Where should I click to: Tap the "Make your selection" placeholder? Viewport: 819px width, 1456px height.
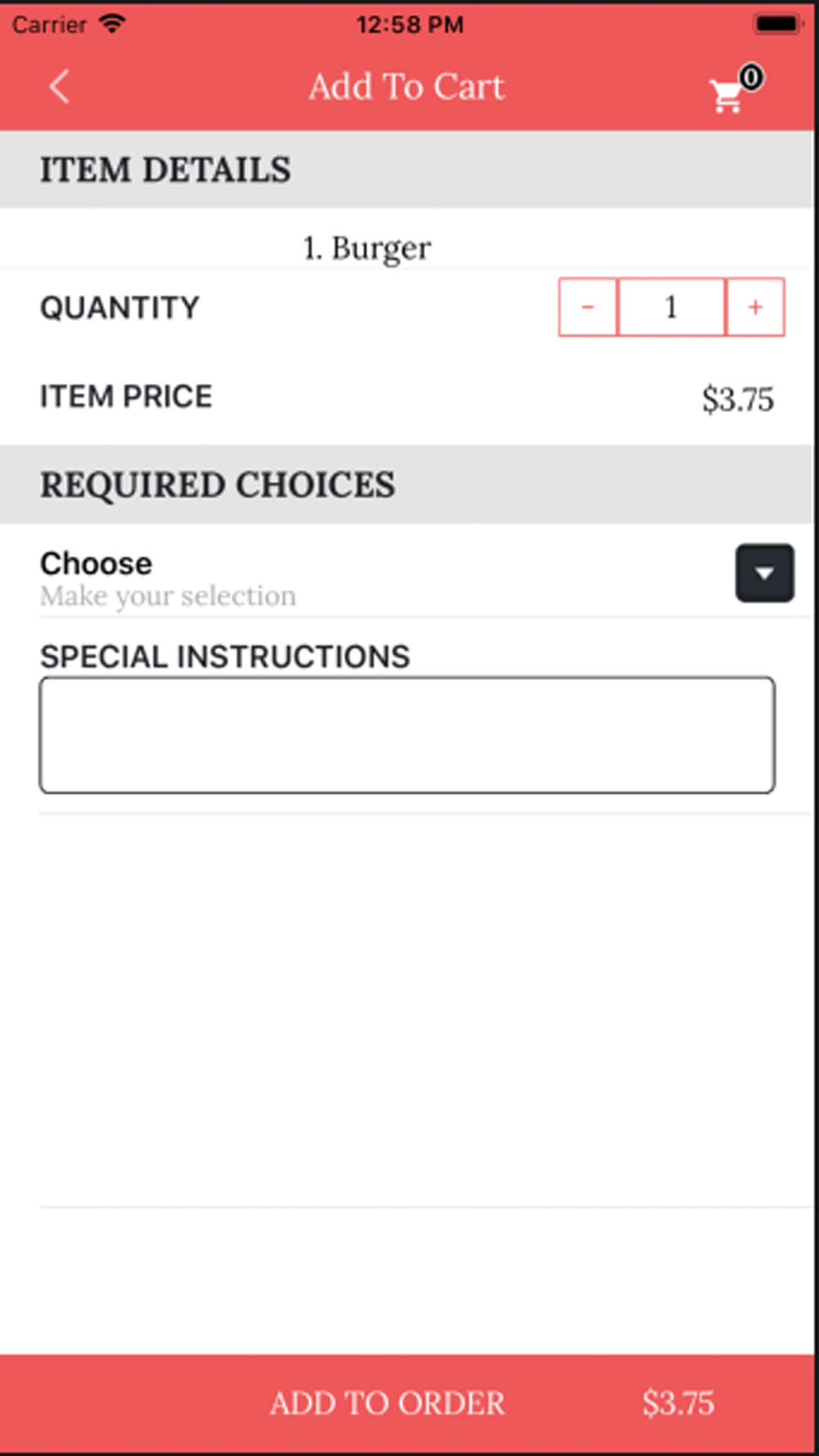(x=169, y=596)
